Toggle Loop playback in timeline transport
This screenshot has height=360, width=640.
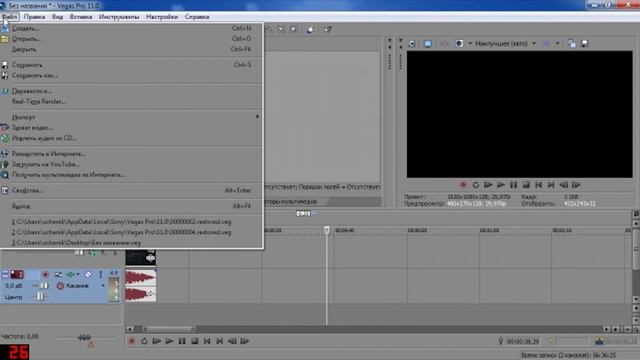pos(144,341)
